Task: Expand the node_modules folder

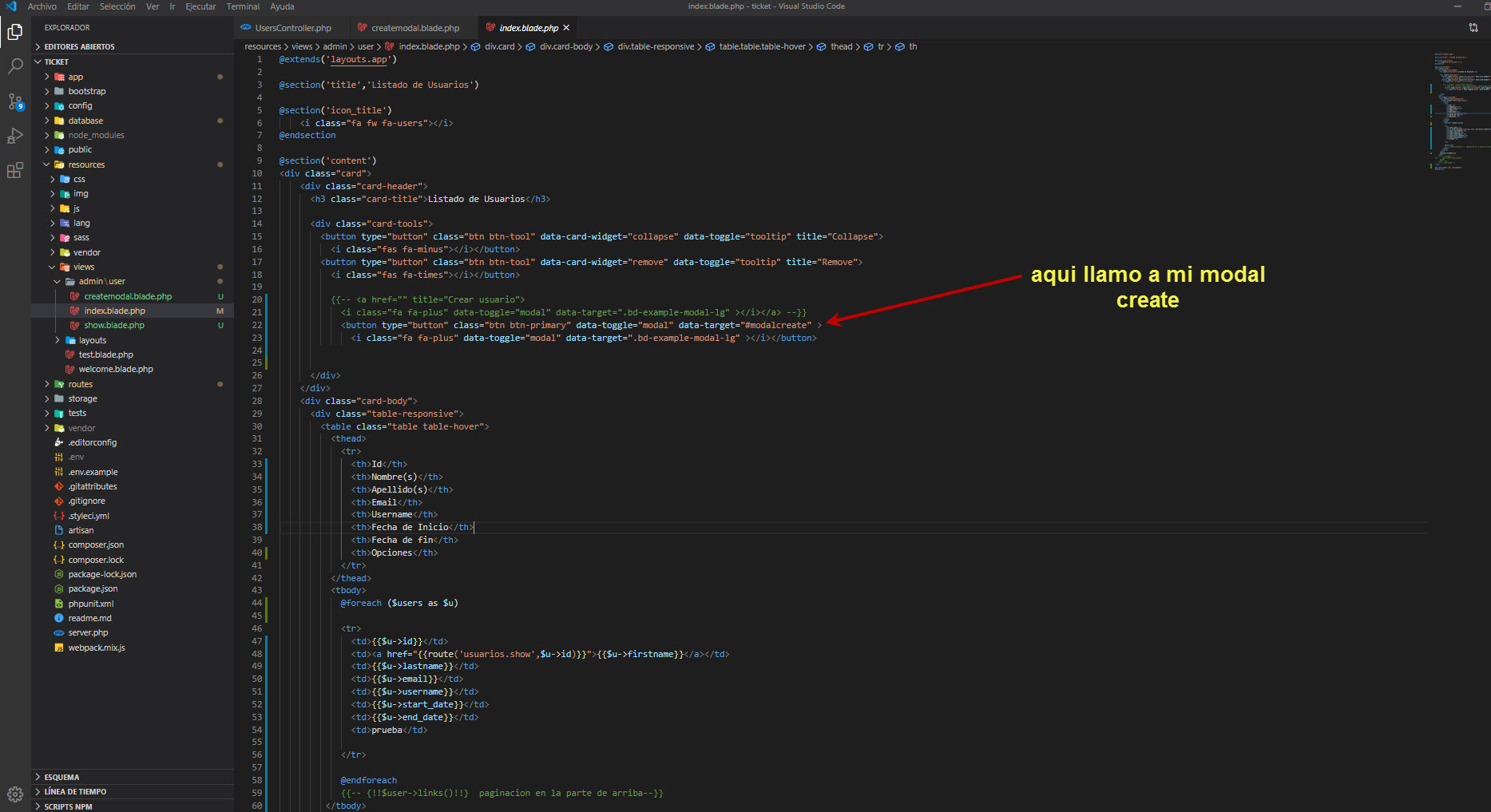Action: click(x=133, y=135)
